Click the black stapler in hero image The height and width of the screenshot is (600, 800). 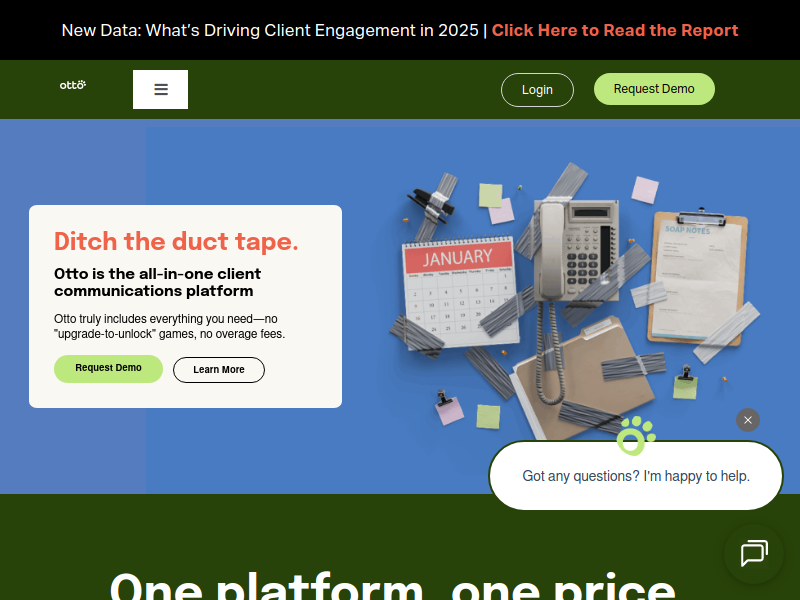(432, 203)
